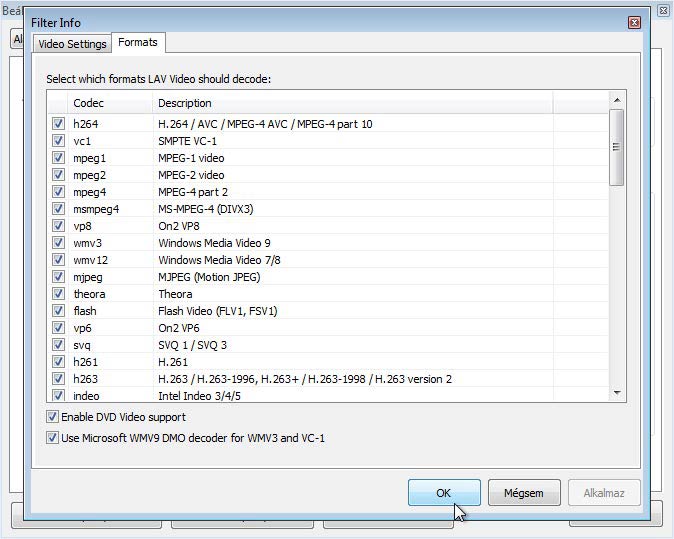674x539 pixels.
Task: Select the 'MPEG-4 part 2' description
Action: pyautogui.click(x=193, y=192)
